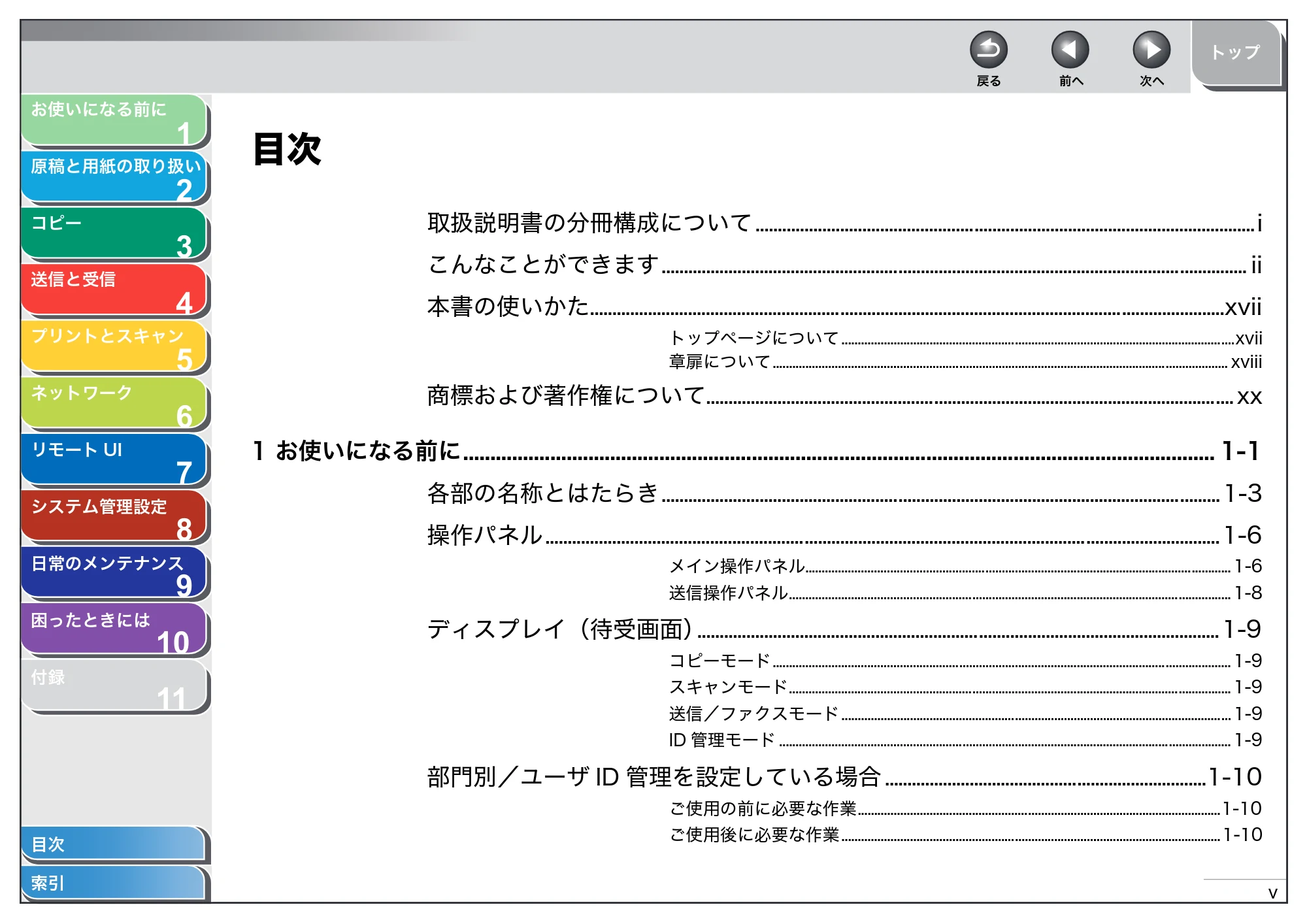Jump to 本書の使いかた entry

tap(844, 306)
